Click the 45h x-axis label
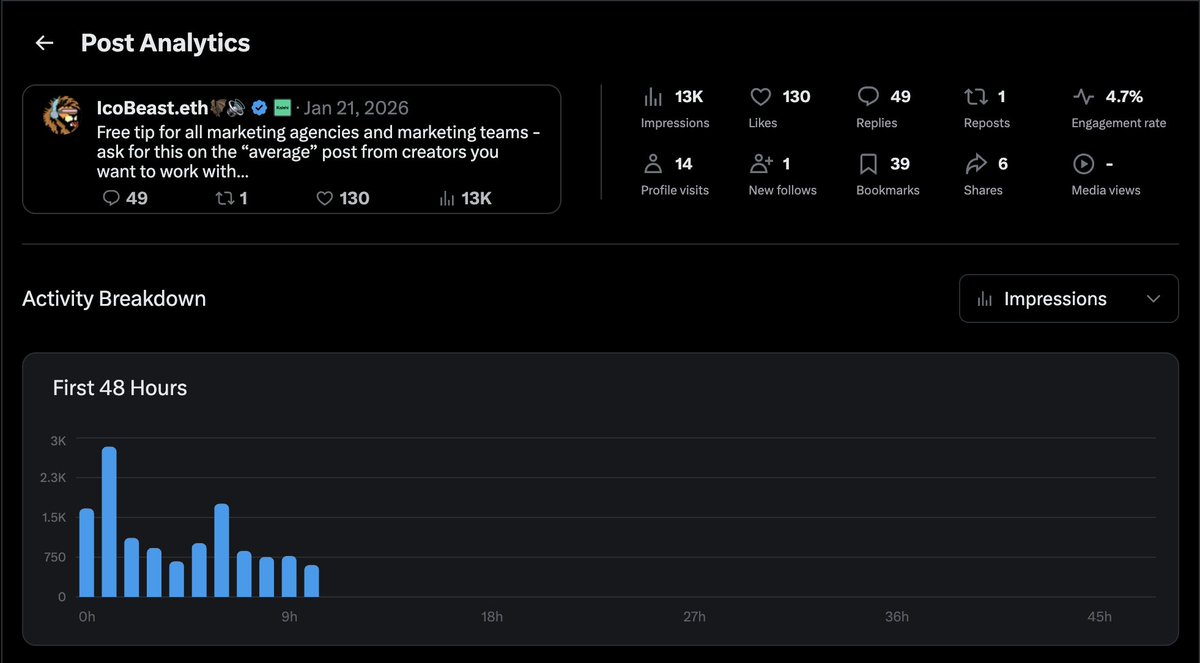 point(1099,617)
